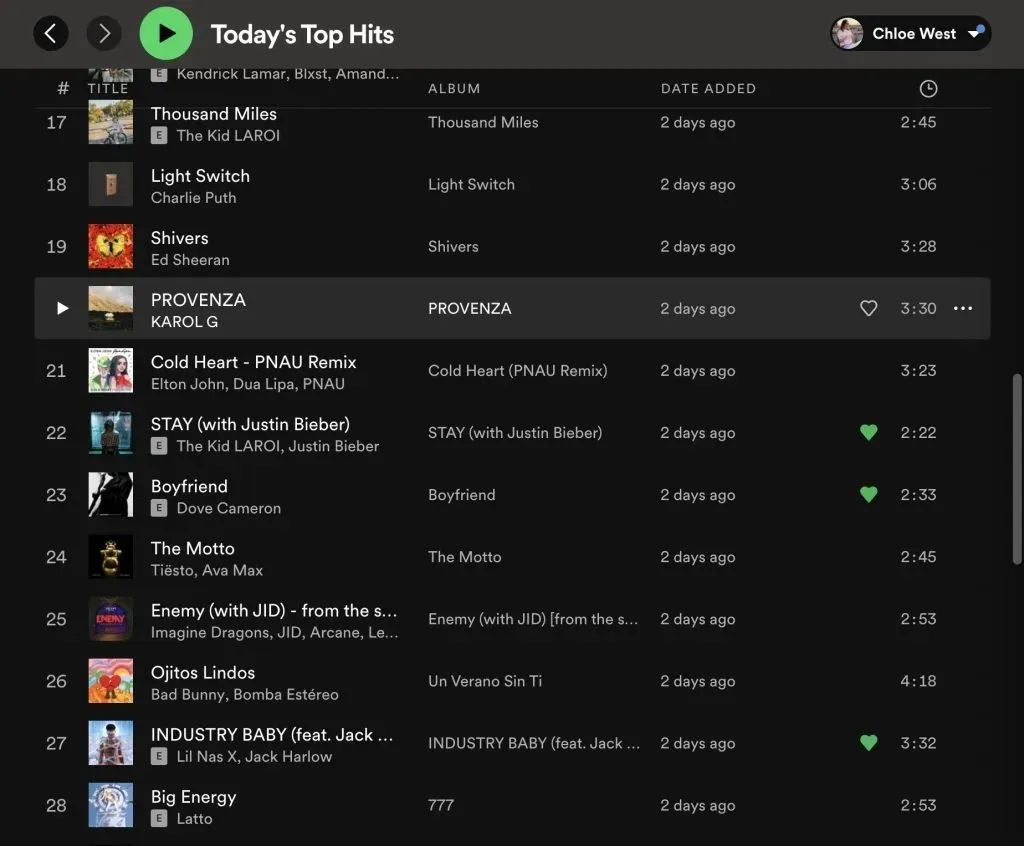This screenshot has width=1024, height=846.
Task: Click the Ojitos Lindos album cover
Action: point(110,681)
